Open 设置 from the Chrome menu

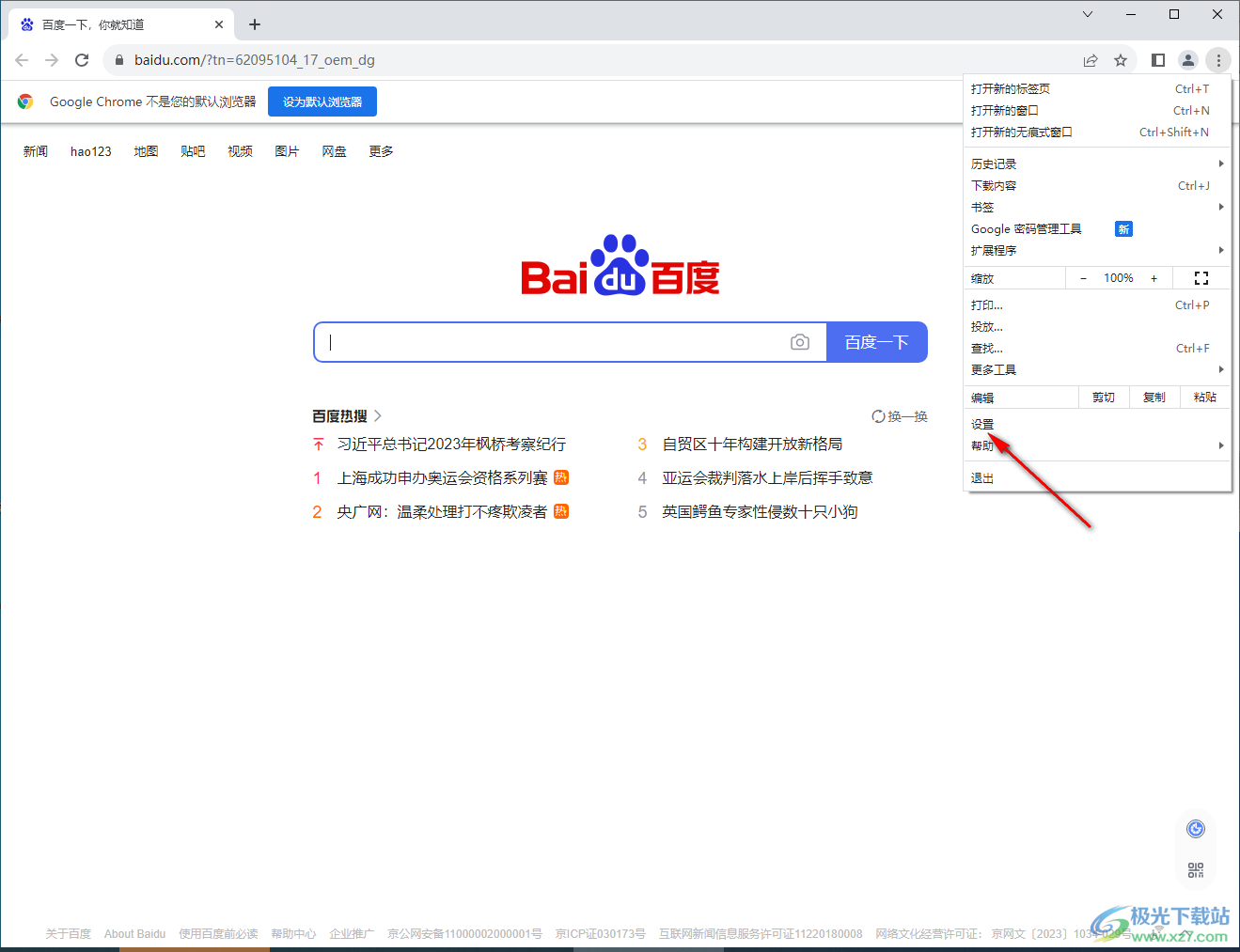[x=1097, y=424]
